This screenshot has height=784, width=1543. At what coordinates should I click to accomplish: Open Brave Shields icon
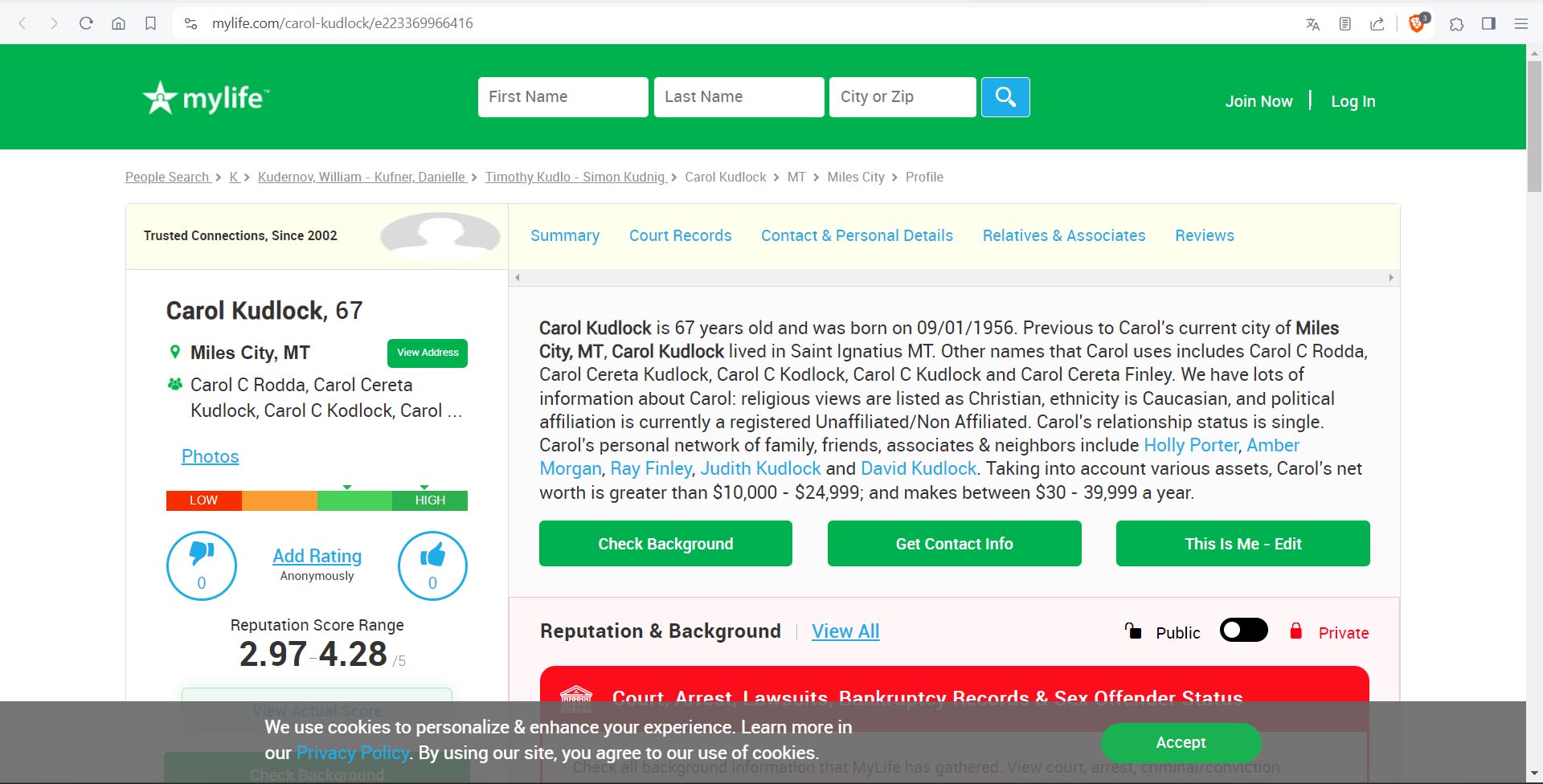1418,23
